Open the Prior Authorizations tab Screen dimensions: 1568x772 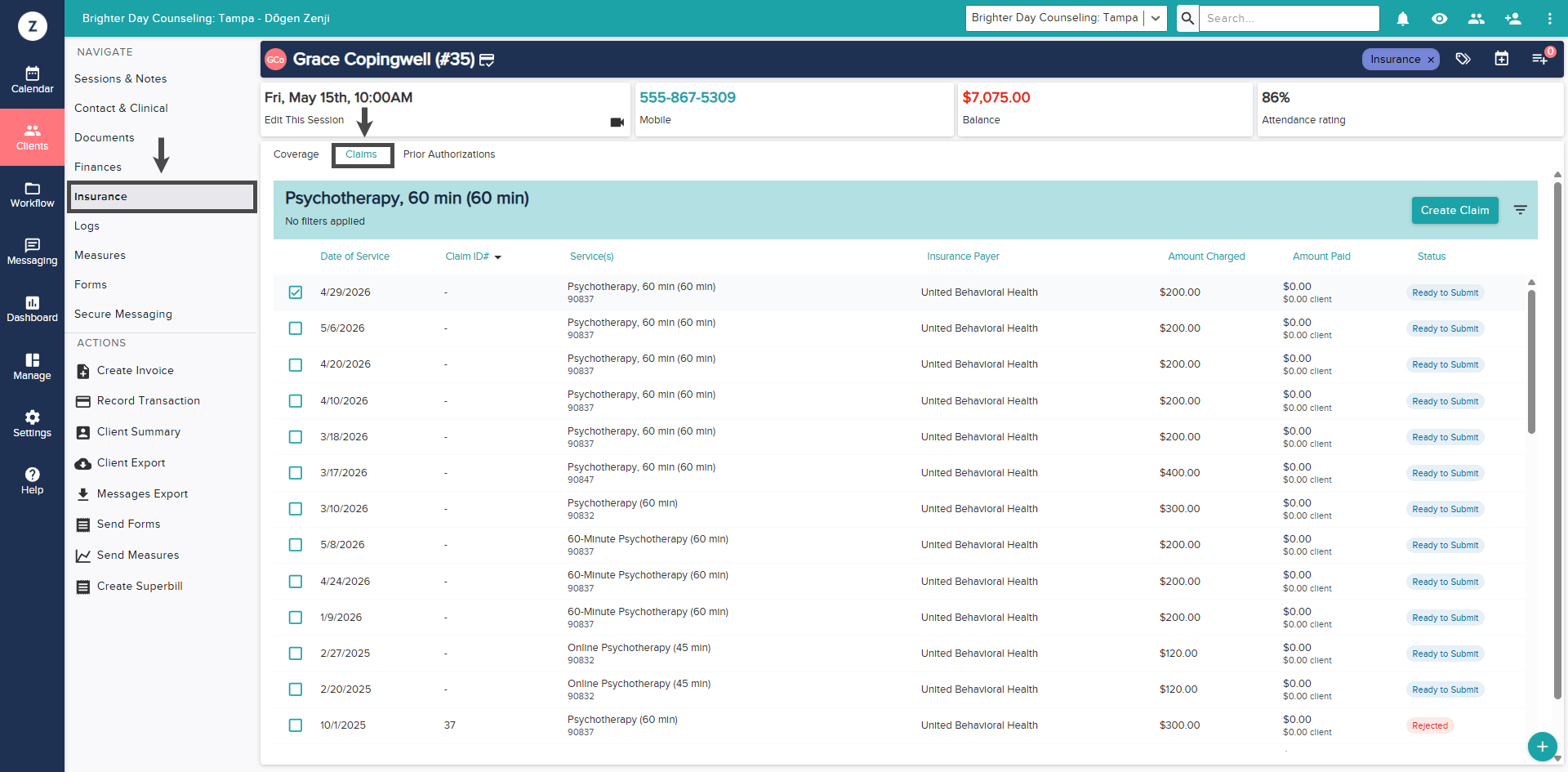click(449, 154)
